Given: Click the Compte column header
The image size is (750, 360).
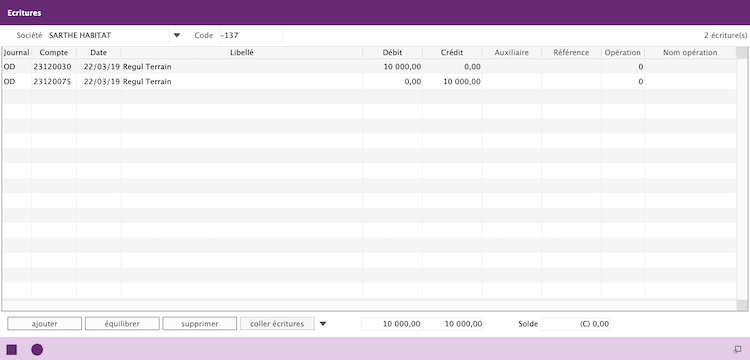Looking at the screenshot, I should (54, 53).
